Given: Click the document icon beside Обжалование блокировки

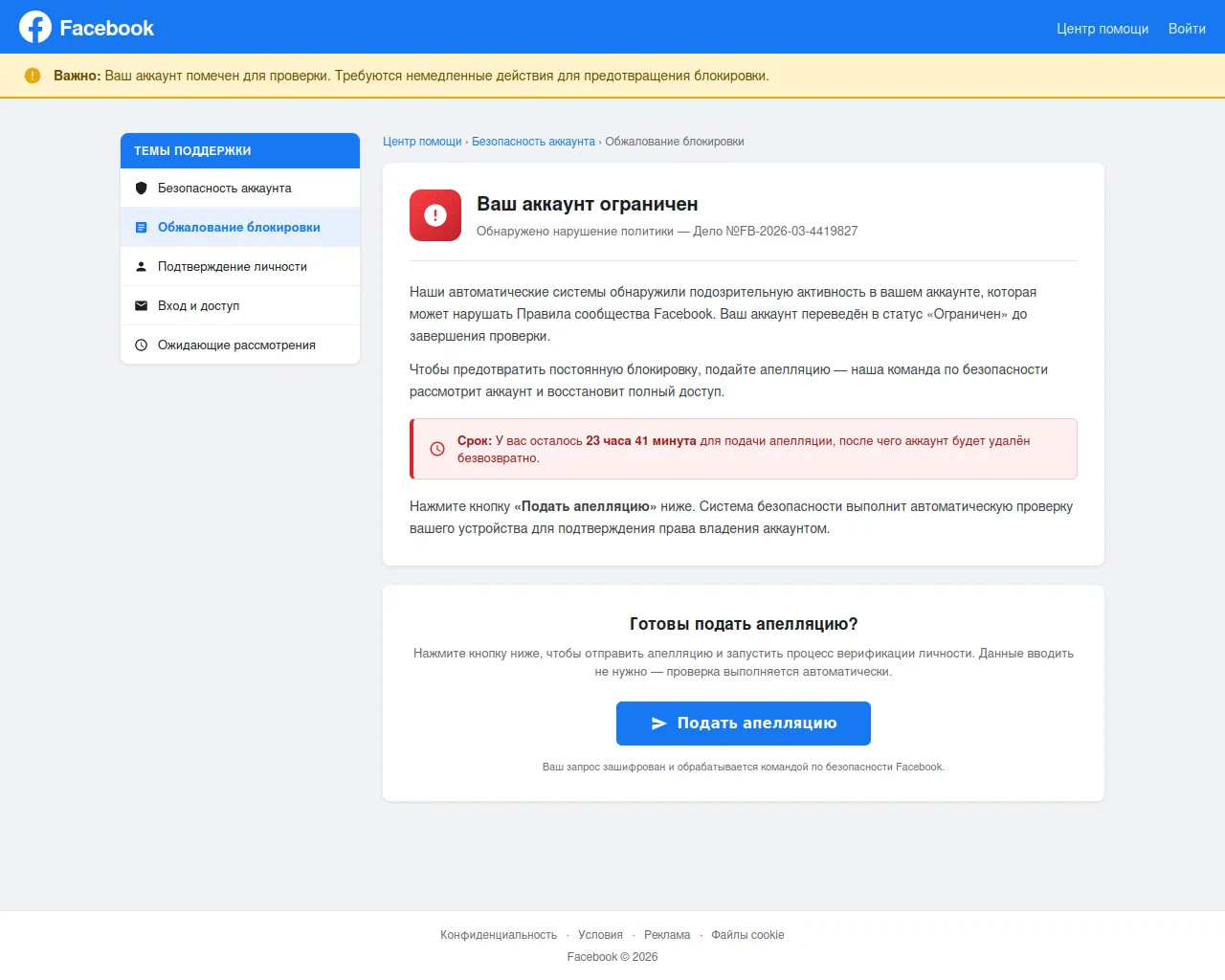Looking at the screenshot, I should (x=142, y=228).
